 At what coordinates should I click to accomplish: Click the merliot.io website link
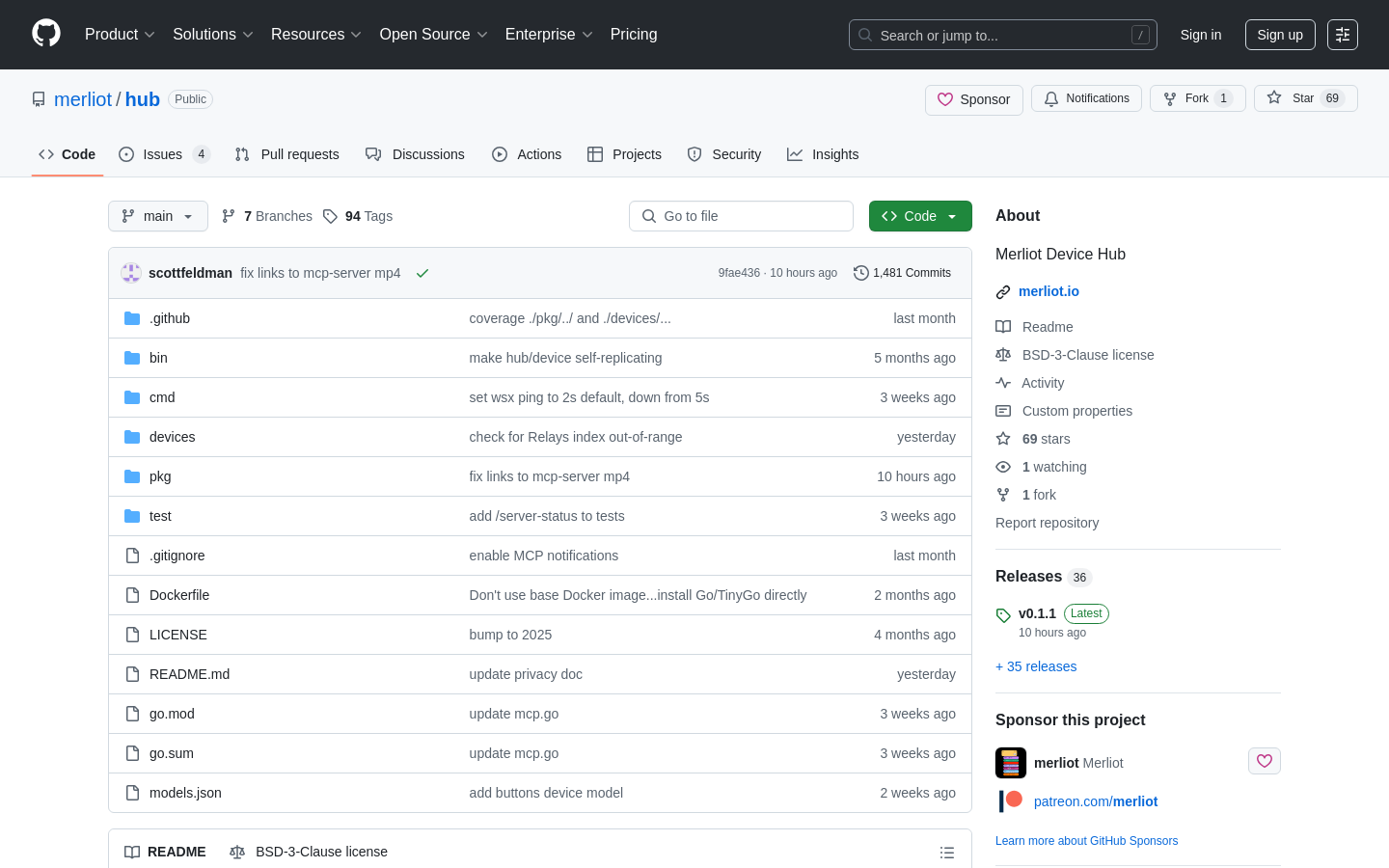click(1049, 291)
